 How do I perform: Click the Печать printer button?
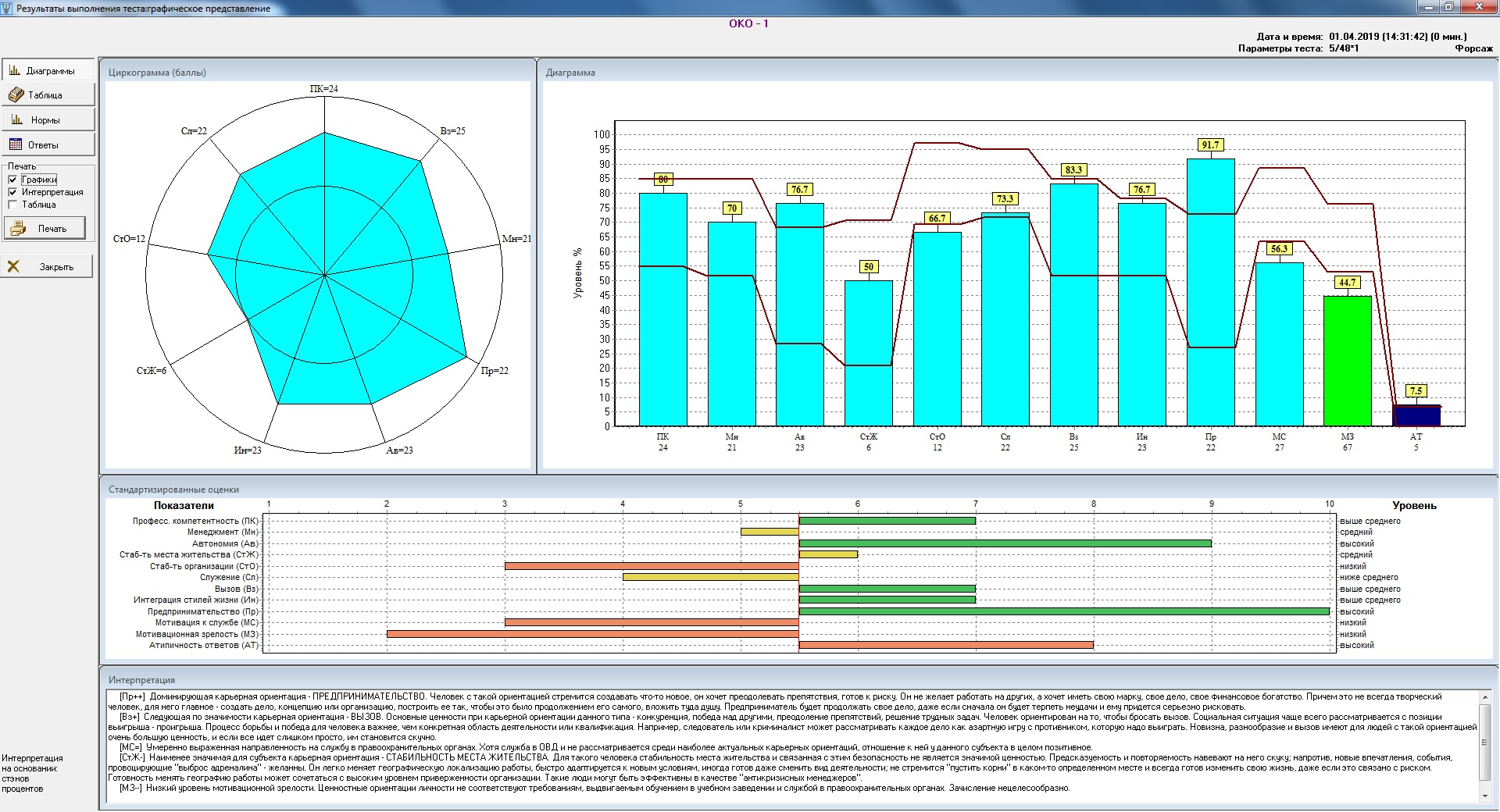pyautogui.click(x=45, y=229)
